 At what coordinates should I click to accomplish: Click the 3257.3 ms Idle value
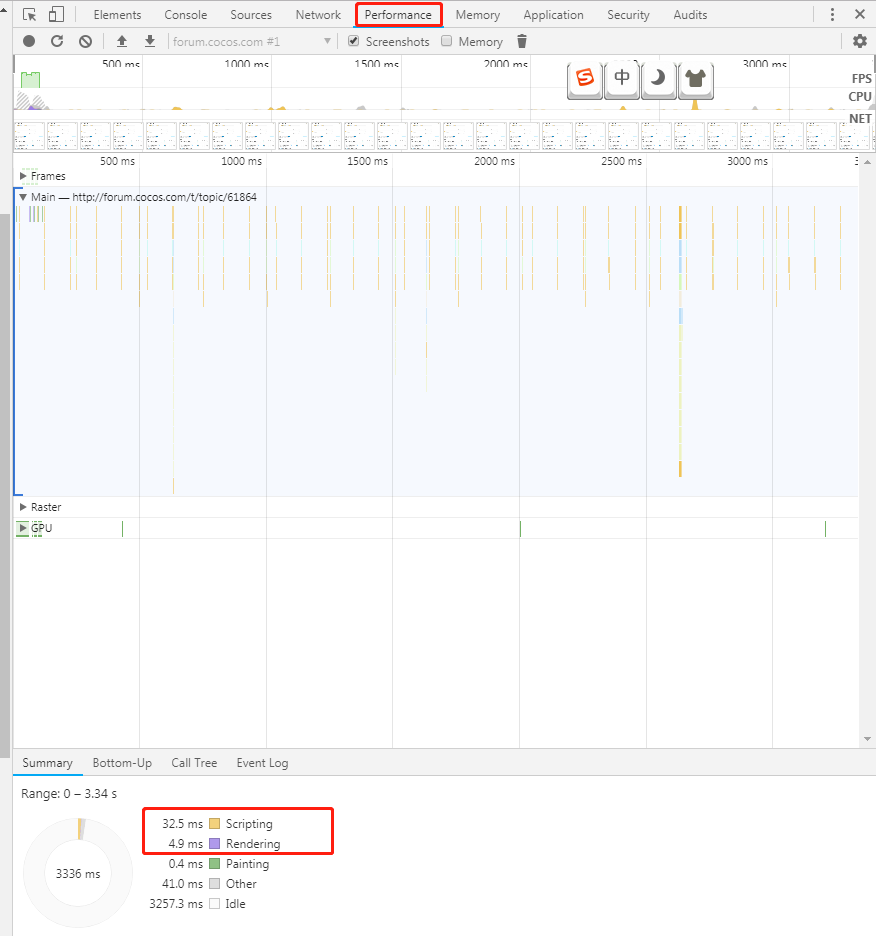click(176, 904)
